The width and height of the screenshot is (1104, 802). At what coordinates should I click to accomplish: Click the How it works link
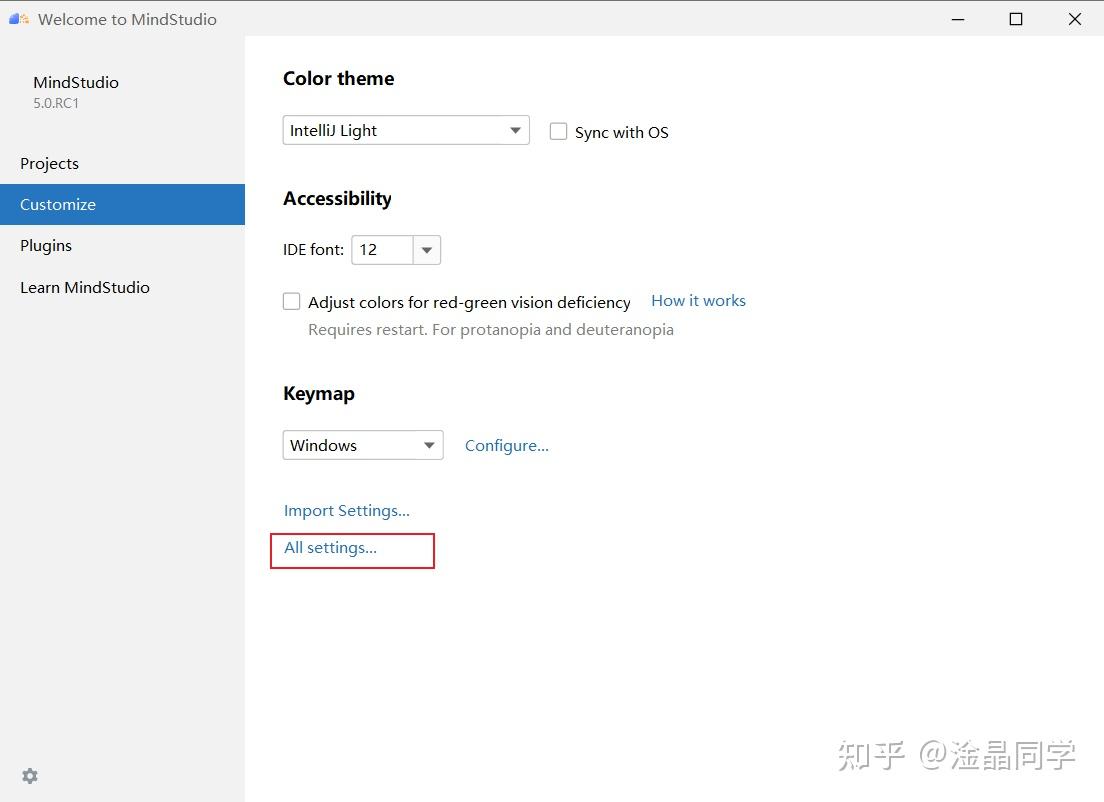click(698, 300)
